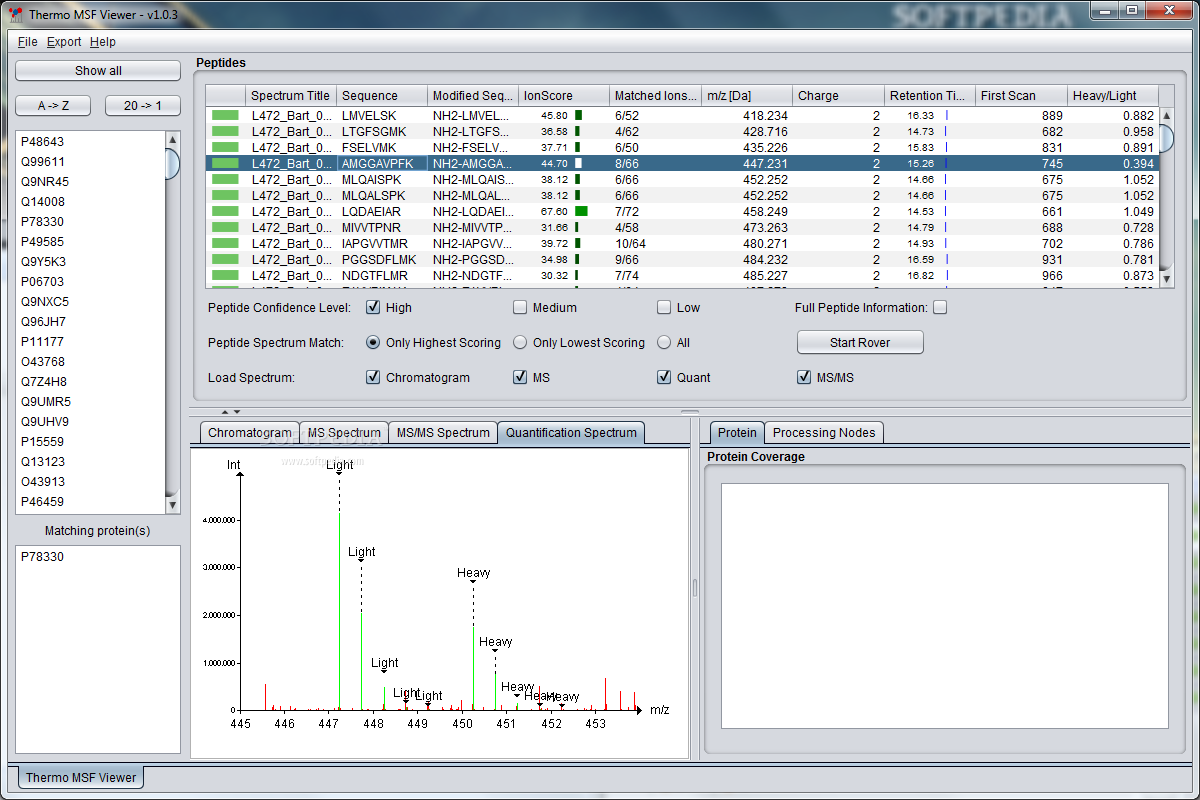Switch to the MS Spectrum tab
Screen dimensions: 1200x800
343,433
